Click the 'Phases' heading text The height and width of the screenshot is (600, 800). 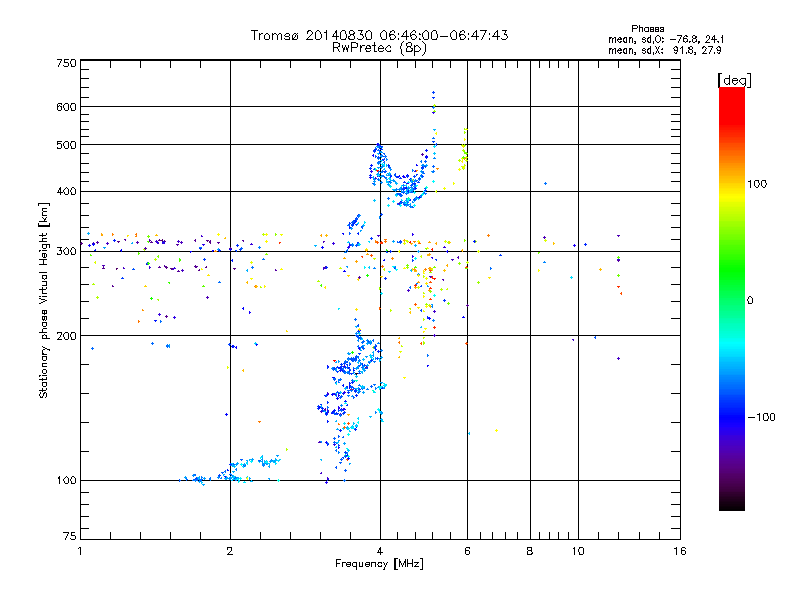coord(647,29)
